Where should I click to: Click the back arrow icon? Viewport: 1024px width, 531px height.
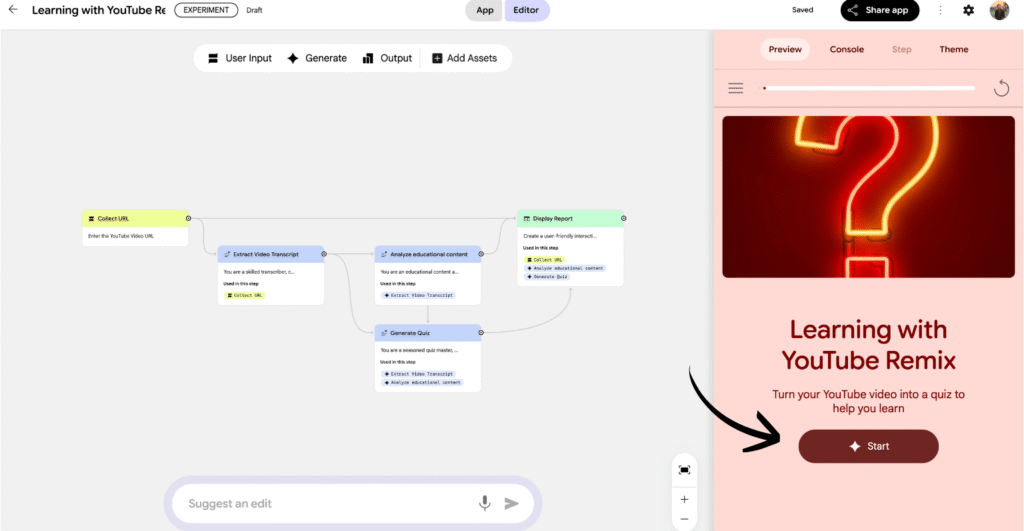pyautogui.click(x=13, y=10)
